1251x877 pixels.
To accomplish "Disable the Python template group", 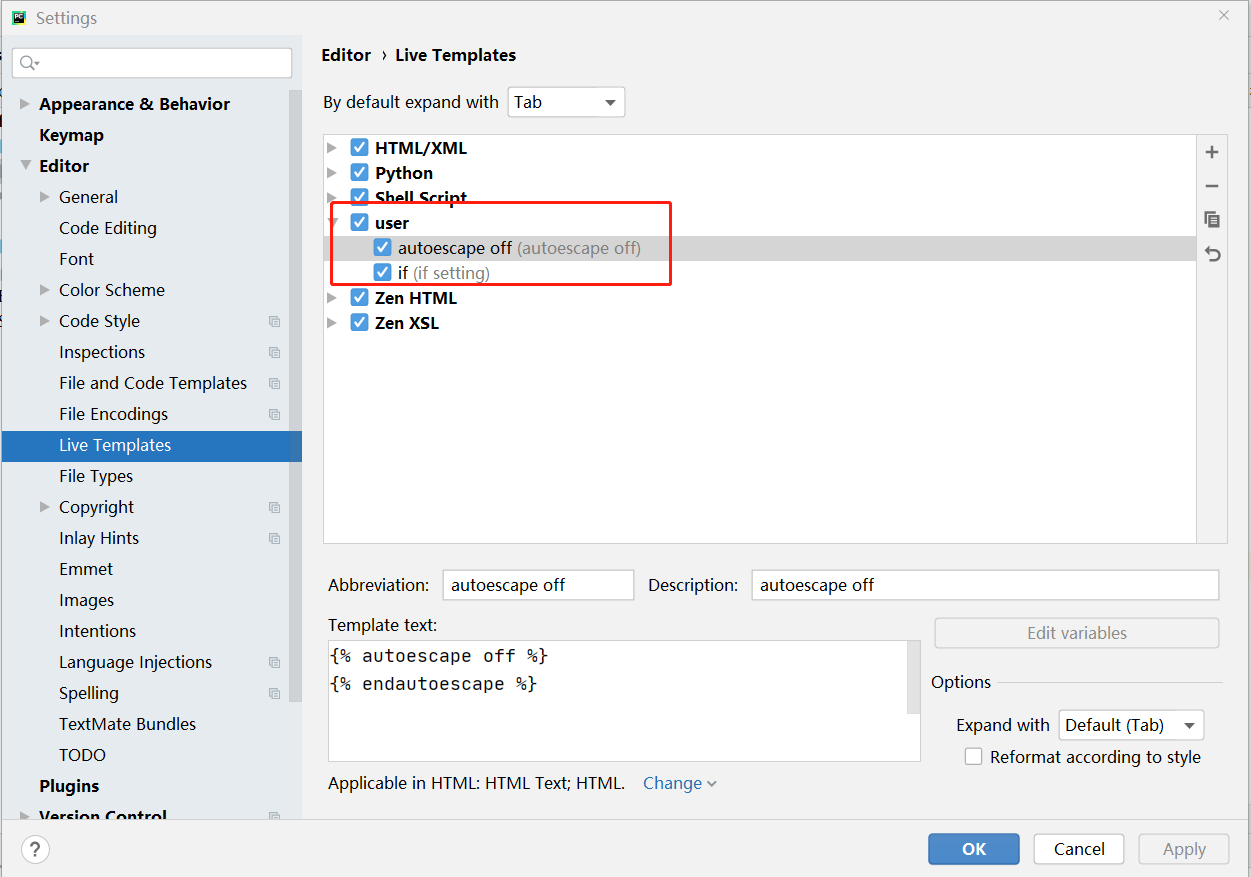I will (x=359, y=172).
